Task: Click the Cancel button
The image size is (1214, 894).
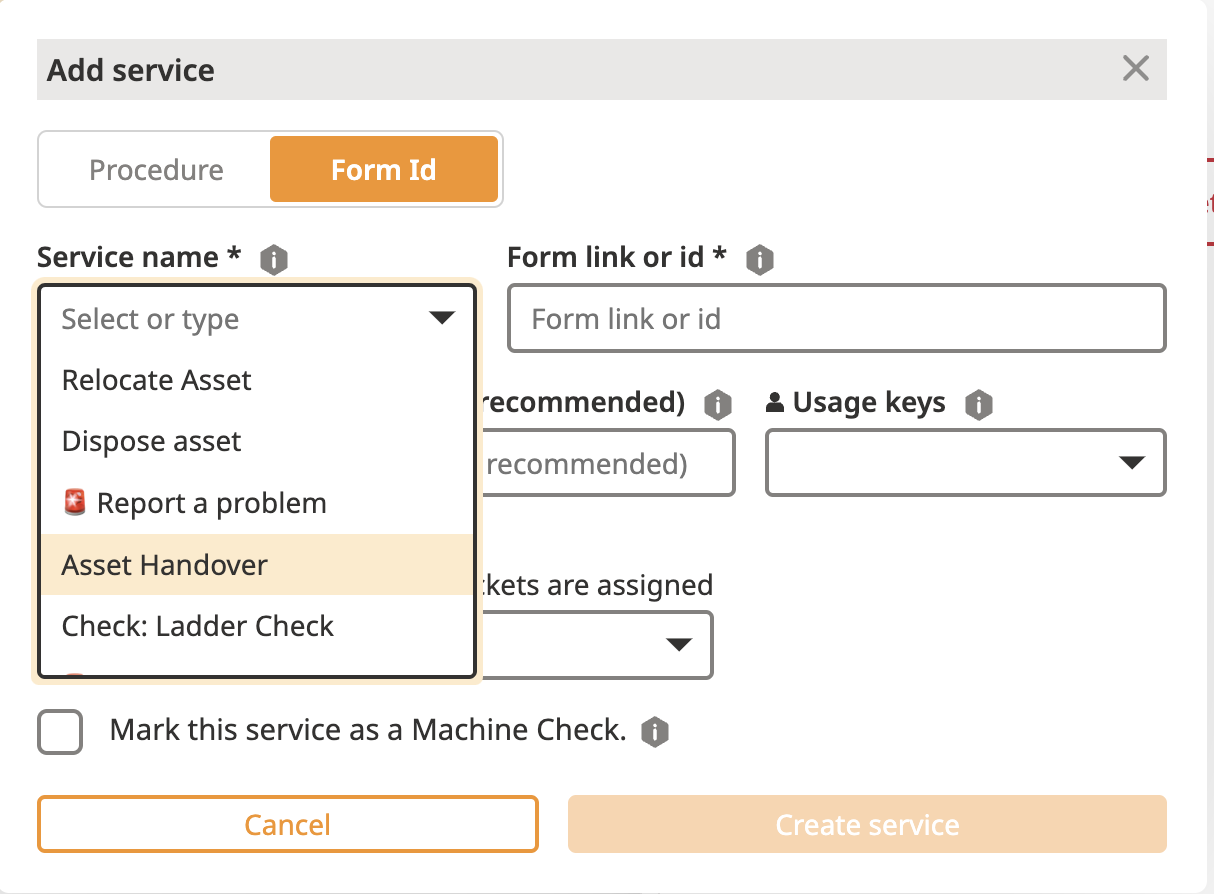Action: pyautogui.click(x=288, y=824)
